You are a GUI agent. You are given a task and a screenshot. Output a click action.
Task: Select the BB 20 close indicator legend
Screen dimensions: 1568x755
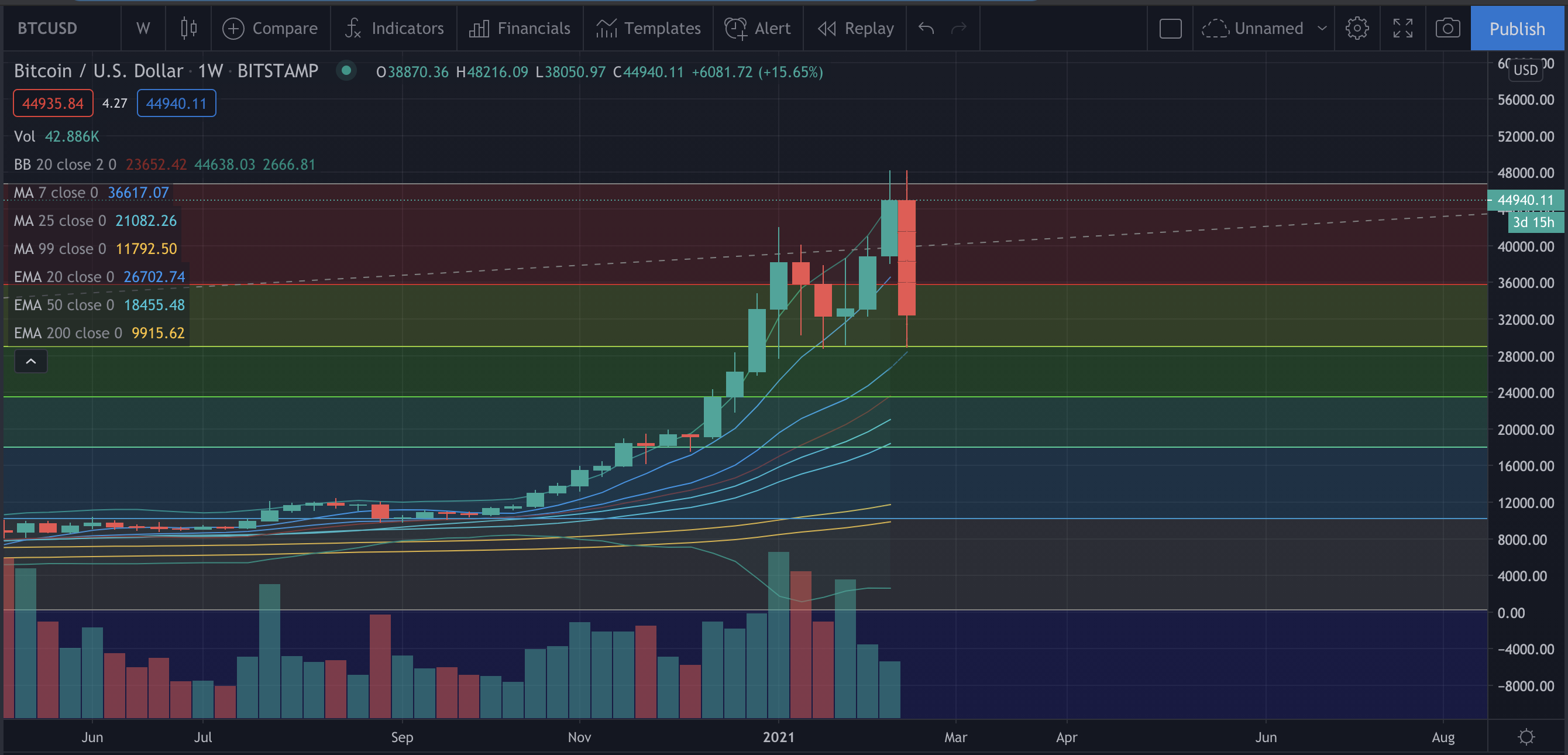point(164,164)
